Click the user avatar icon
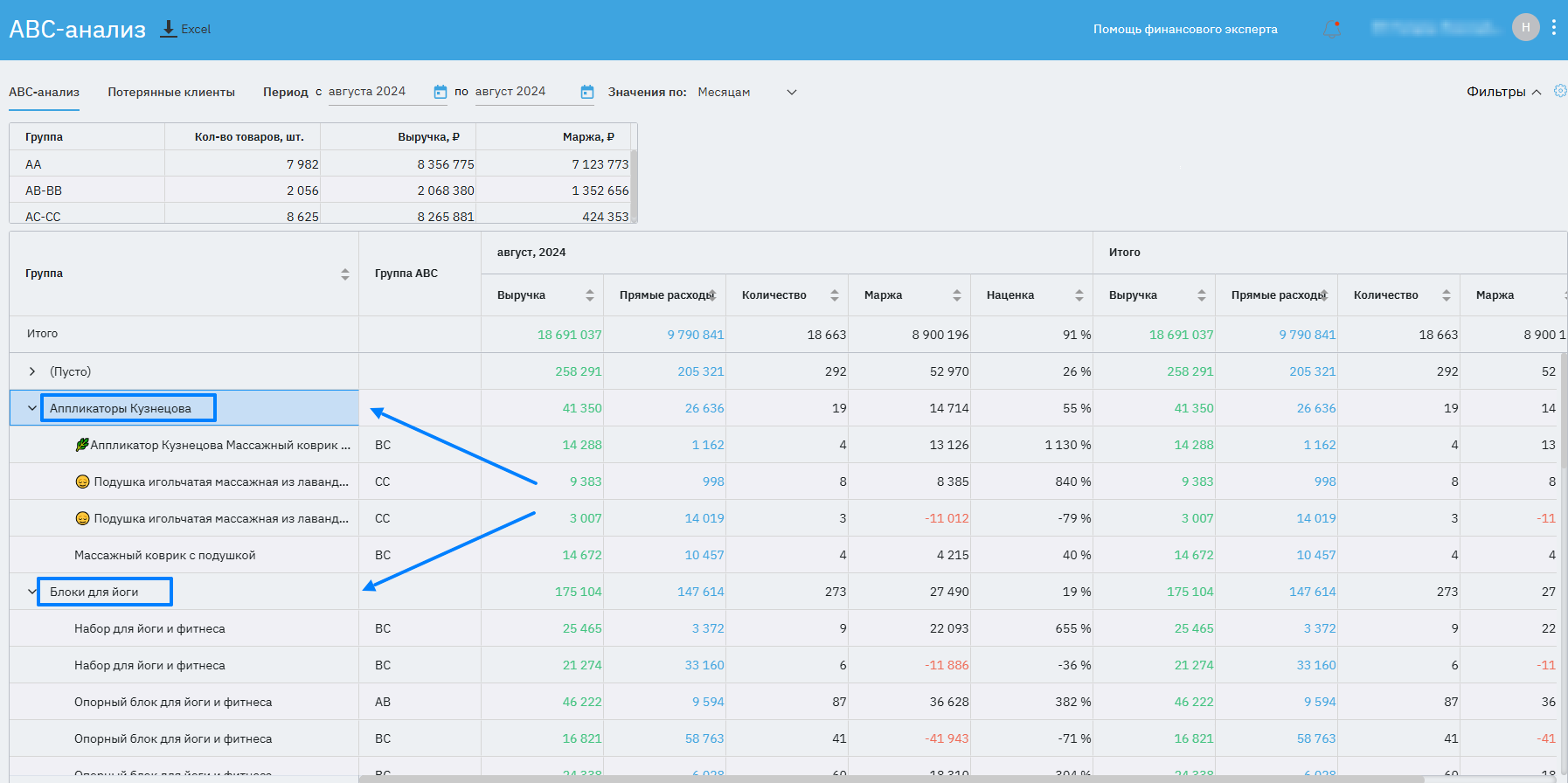Viewport: 1568px width, 783px height. point(1525,28)
